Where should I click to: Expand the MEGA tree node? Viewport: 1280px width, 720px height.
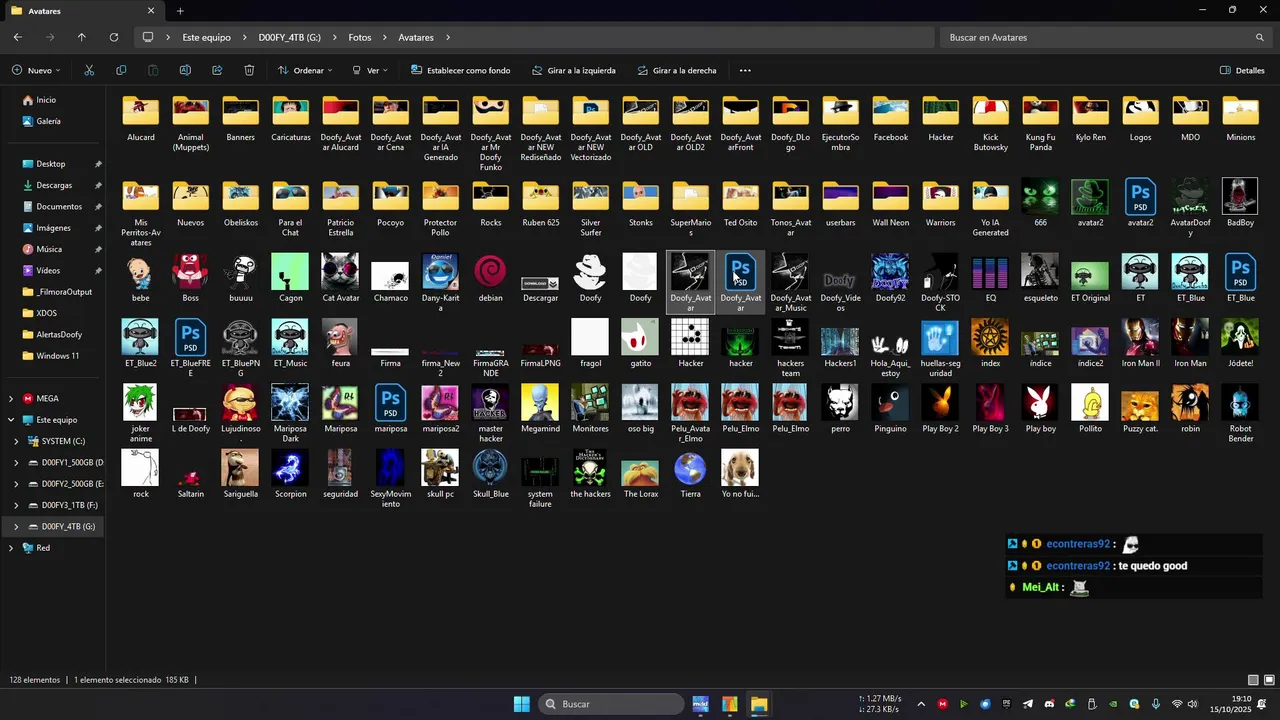coord(11,398)
